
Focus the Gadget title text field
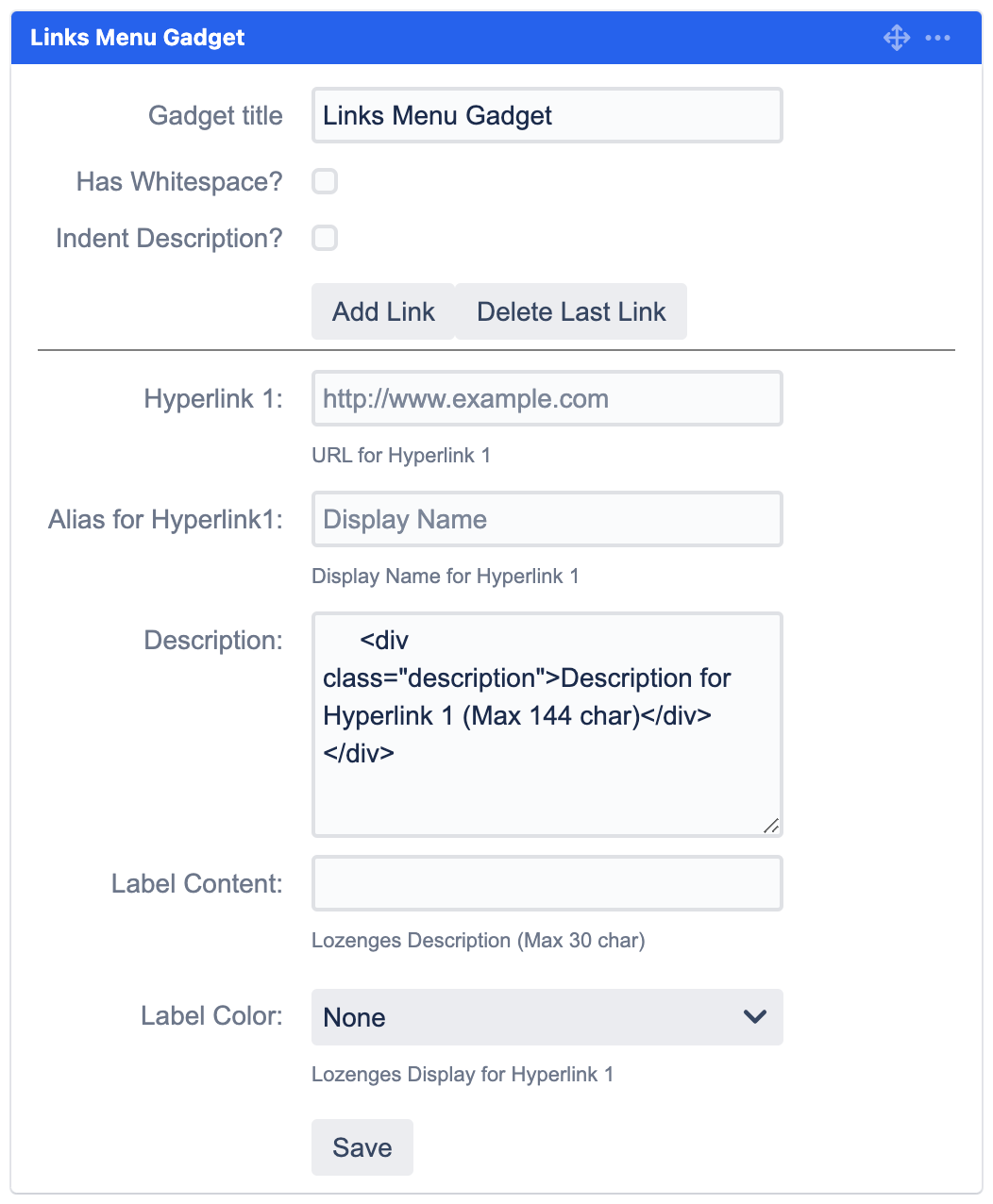[547, 115]
